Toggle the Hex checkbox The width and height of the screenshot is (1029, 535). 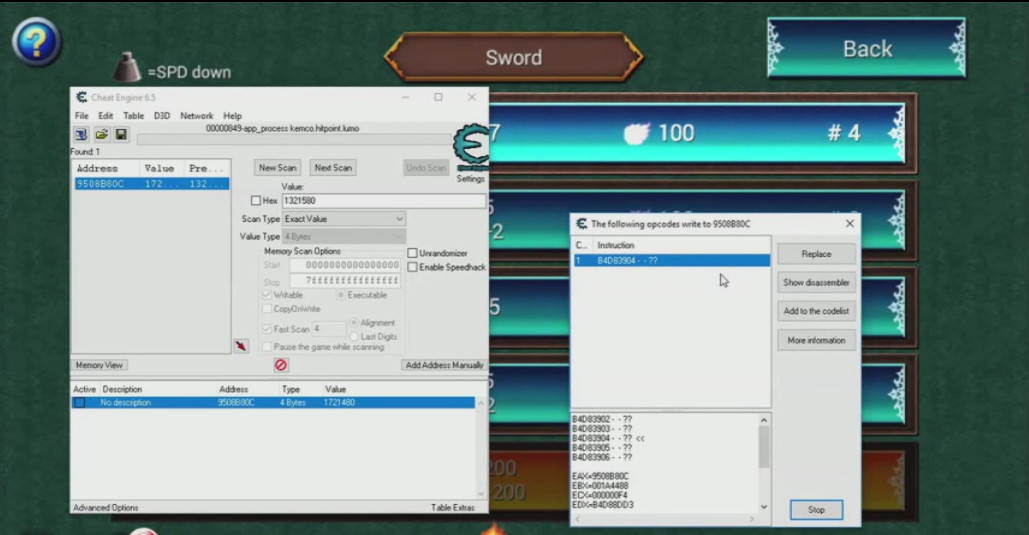pos(256,201)
